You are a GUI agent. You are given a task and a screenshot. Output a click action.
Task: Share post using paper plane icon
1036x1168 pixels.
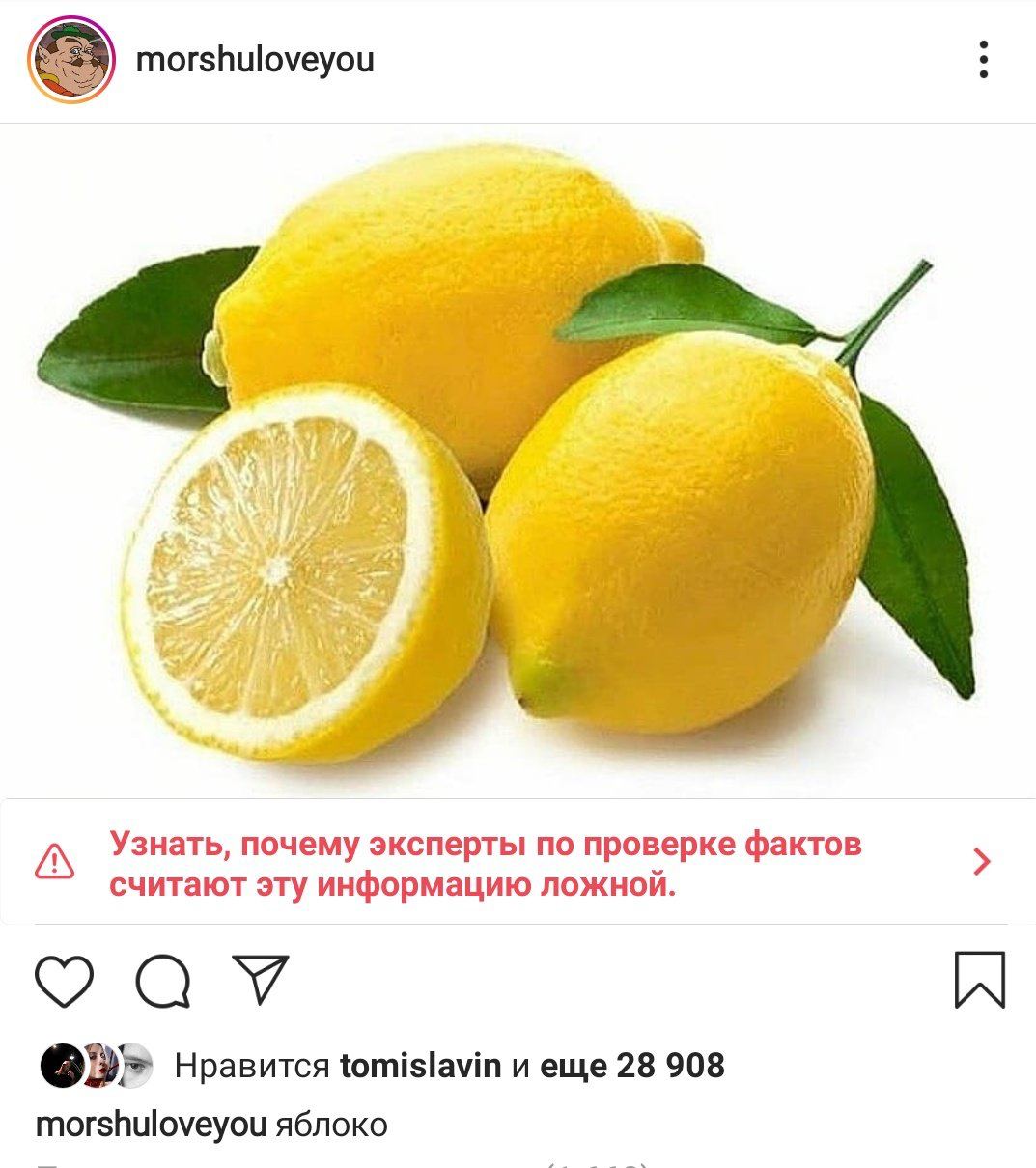click(x=262, y=980)
